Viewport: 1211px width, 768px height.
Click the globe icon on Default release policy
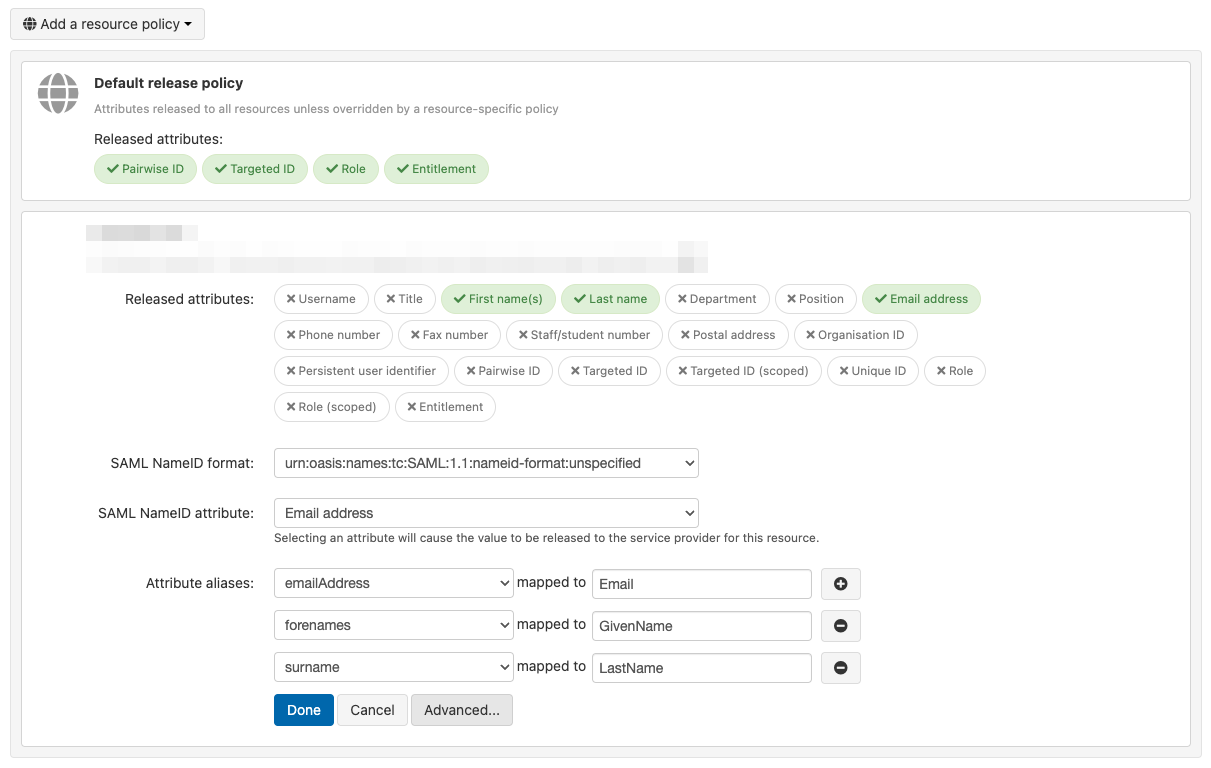click(57, 93)
